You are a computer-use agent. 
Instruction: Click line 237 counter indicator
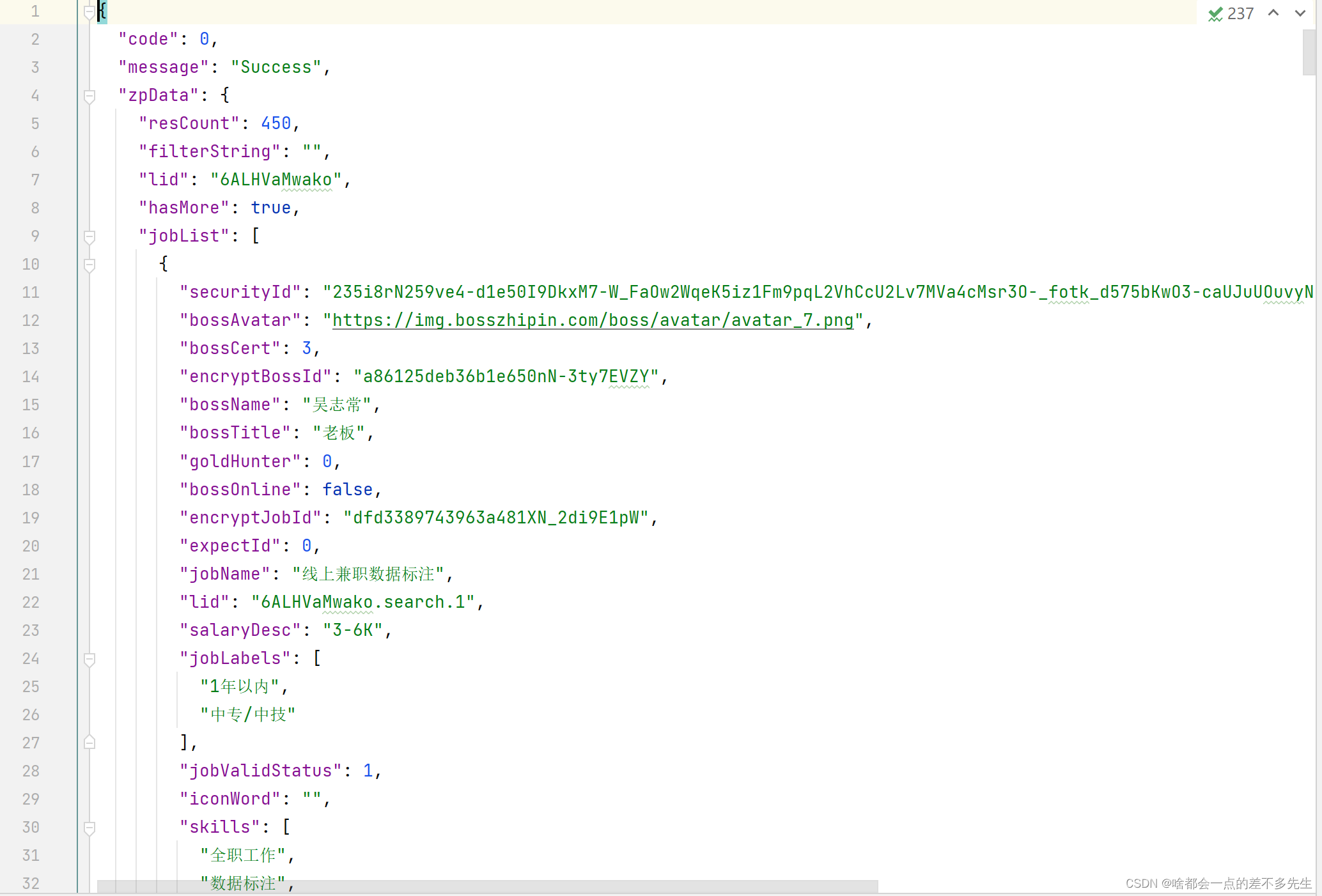[1243, 12]
